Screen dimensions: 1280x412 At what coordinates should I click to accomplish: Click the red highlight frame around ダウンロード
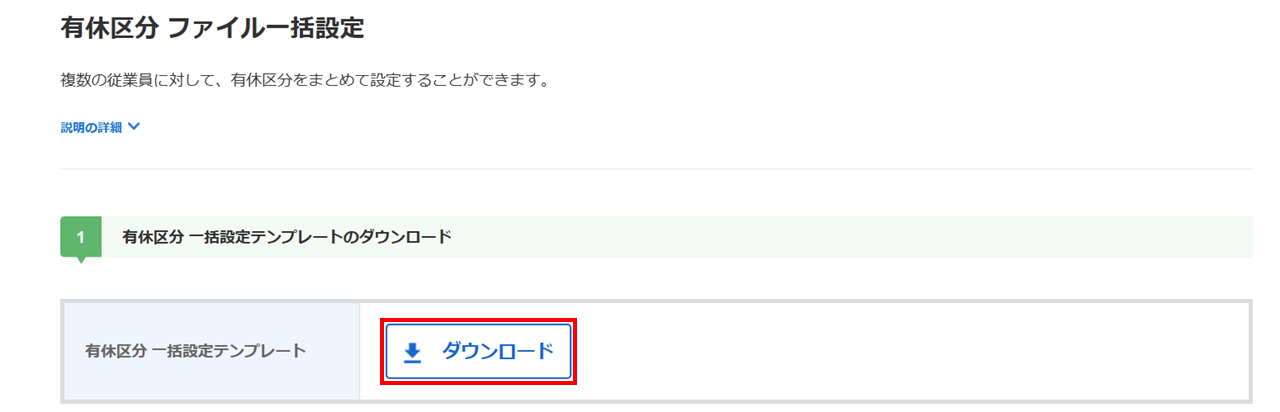[381, 351]
